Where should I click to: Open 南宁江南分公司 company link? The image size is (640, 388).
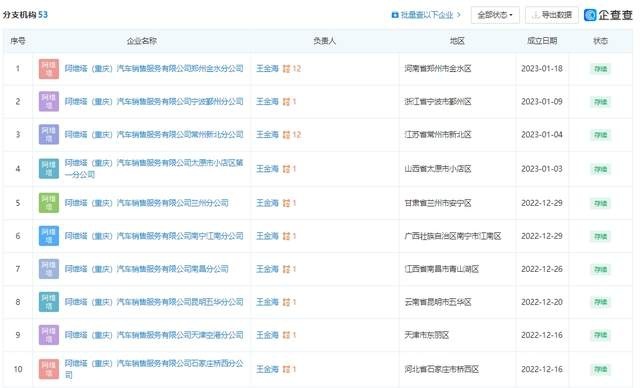[x=154, y=236]
